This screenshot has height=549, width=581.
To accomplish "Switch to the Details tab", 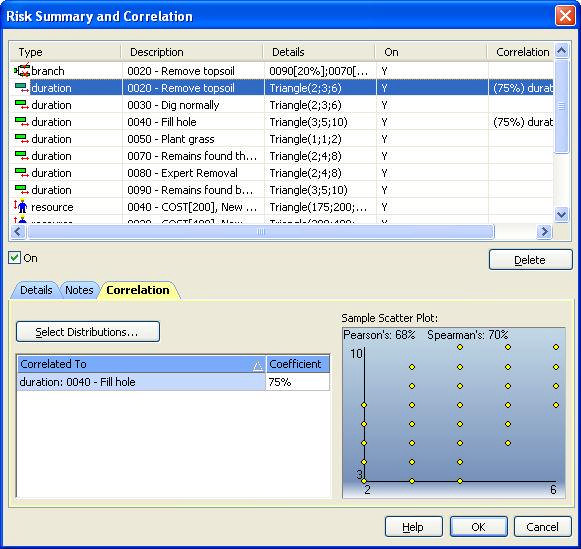I will coord(36,290).
